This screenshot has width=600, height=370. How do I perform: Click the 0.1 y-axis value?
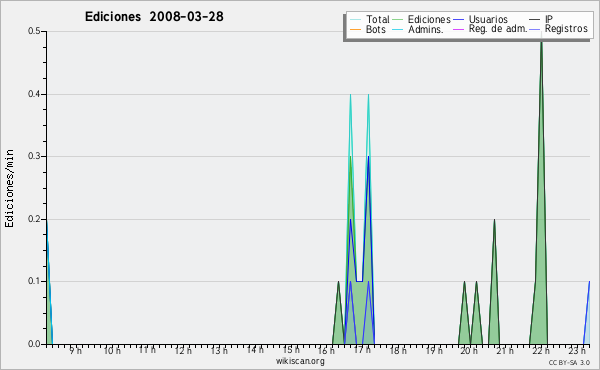(34, 281)
